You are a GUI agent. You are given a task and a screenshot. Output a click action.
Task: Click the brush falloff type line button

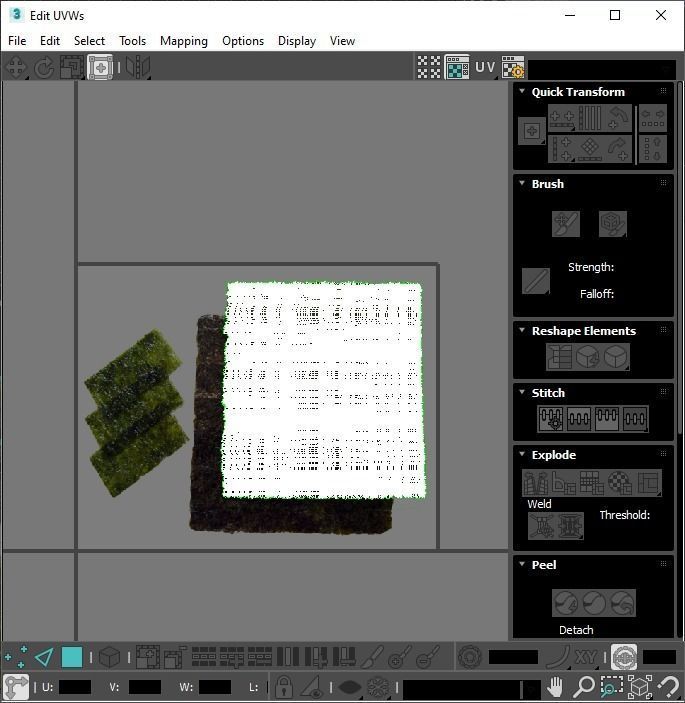point(536,281)
